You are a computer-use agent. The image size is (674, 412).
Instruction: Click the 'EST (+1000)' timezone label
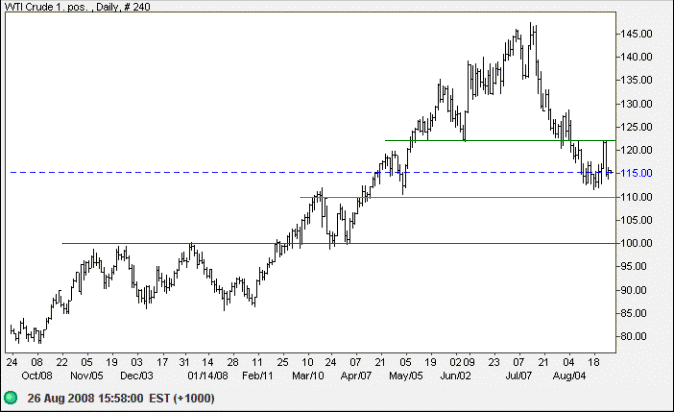click(181, 398)
